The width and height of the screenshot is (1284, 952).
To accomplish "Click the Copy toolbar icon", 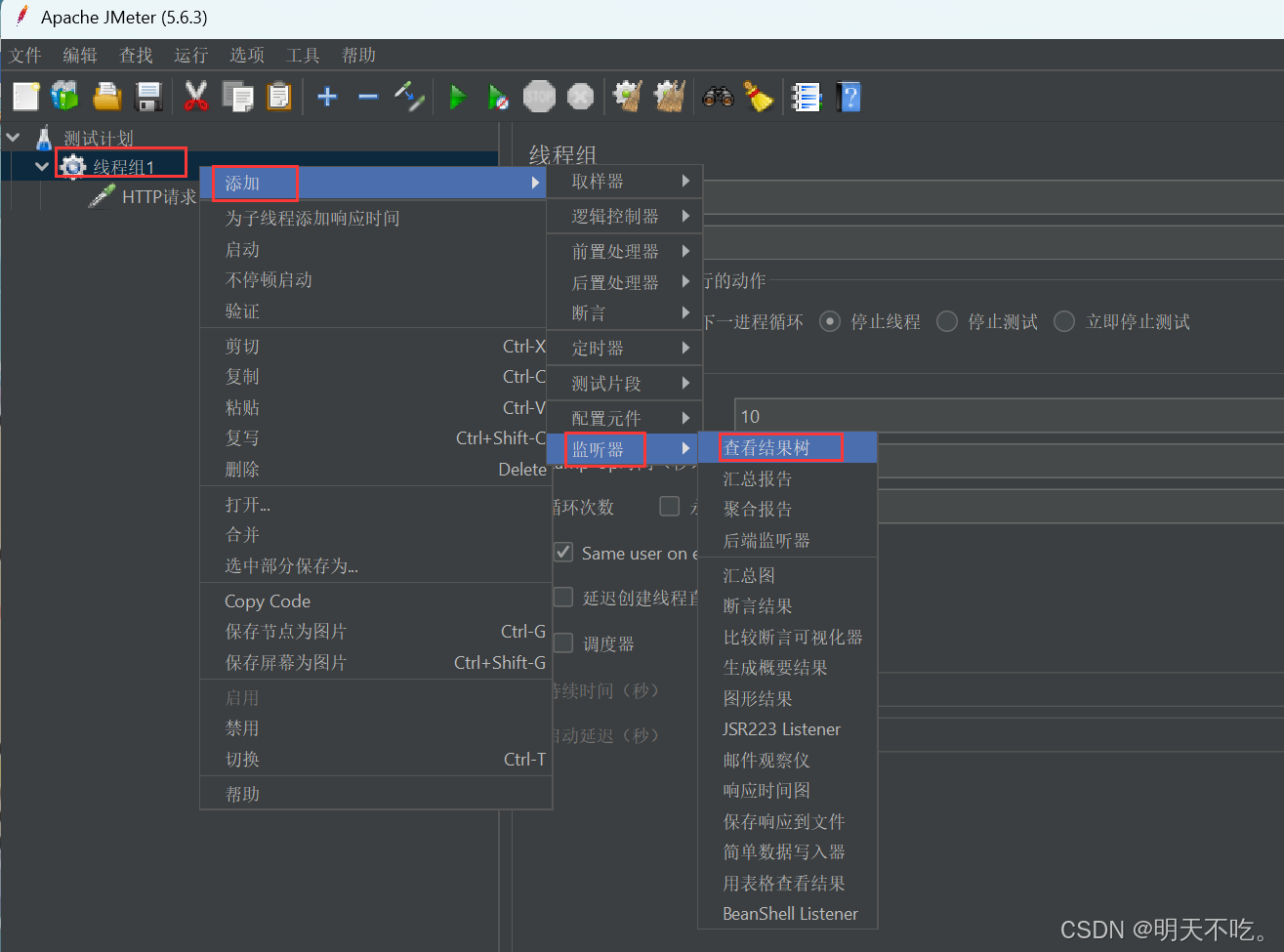I will tap(237, 96).
